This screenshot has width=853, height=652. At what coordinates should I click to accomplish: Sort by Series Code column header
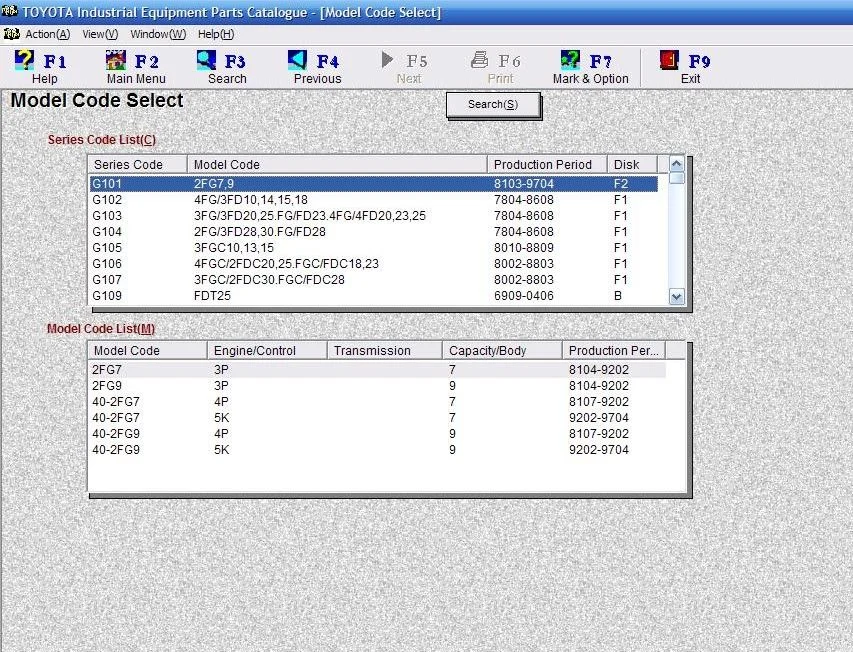(x=138, y=164)
